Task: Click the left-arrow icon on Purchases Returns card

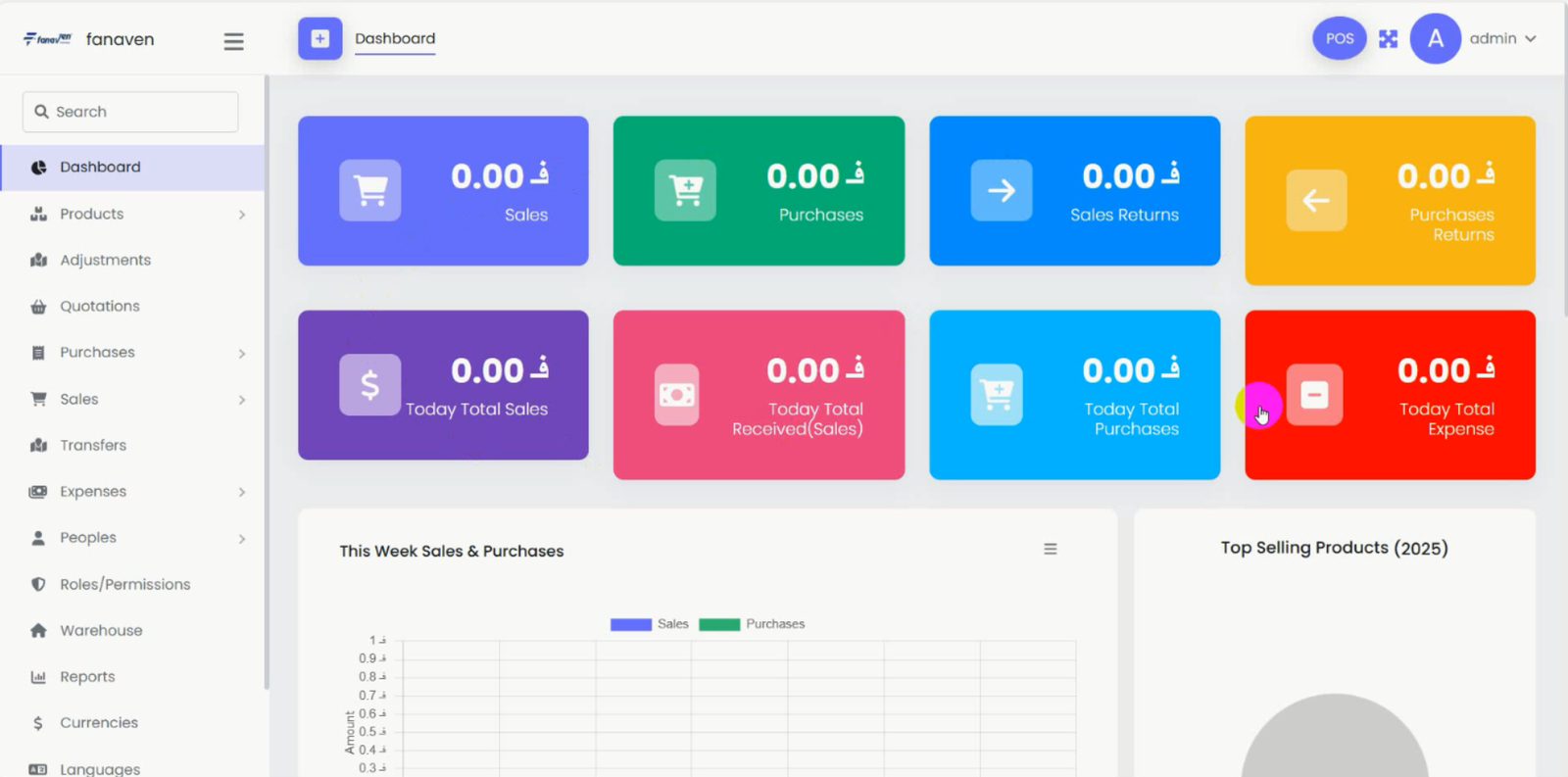Action: (x=1316, y=201)
